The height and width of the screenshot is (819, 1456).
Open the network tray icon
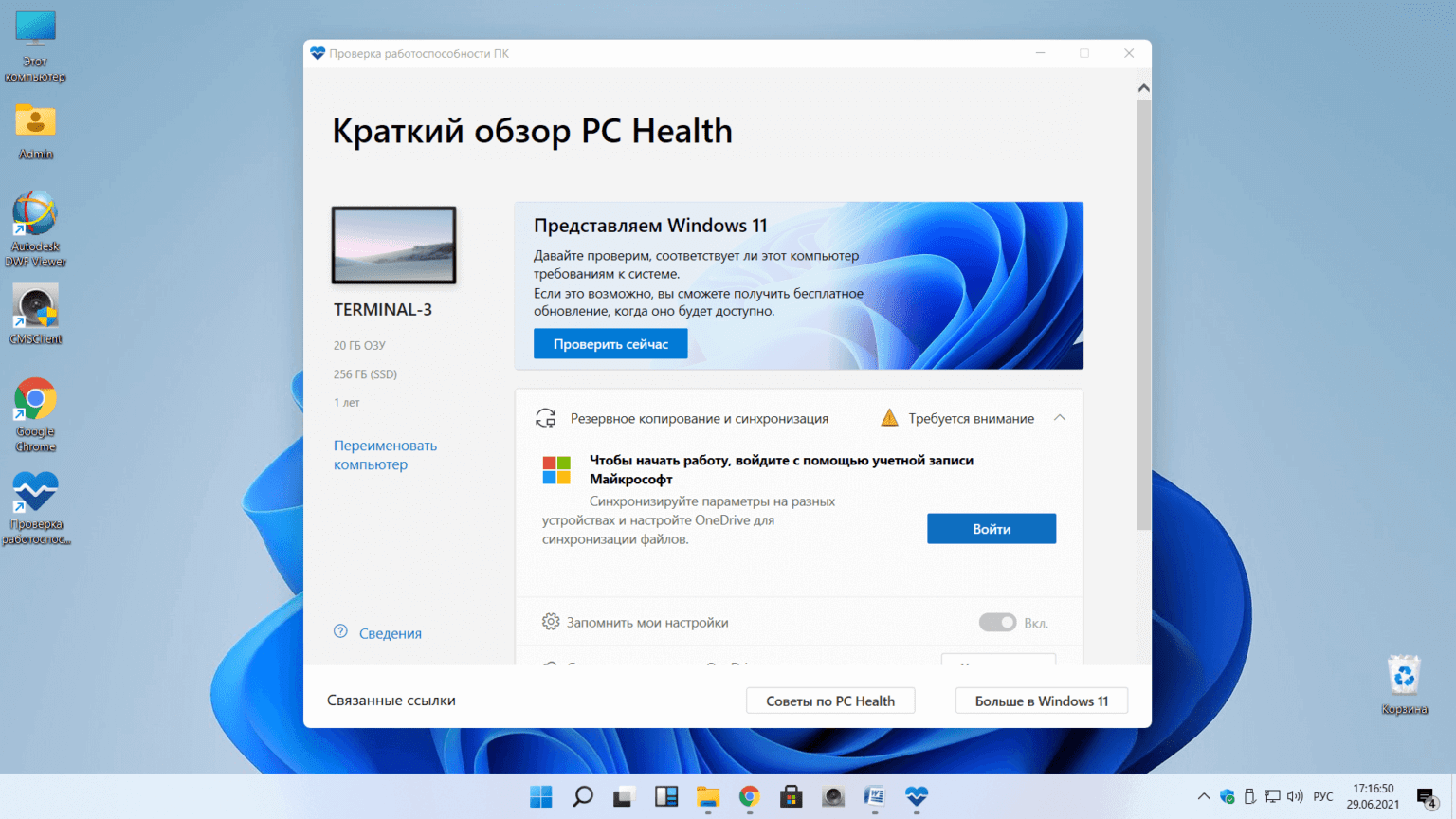(x=1272, y=796)
